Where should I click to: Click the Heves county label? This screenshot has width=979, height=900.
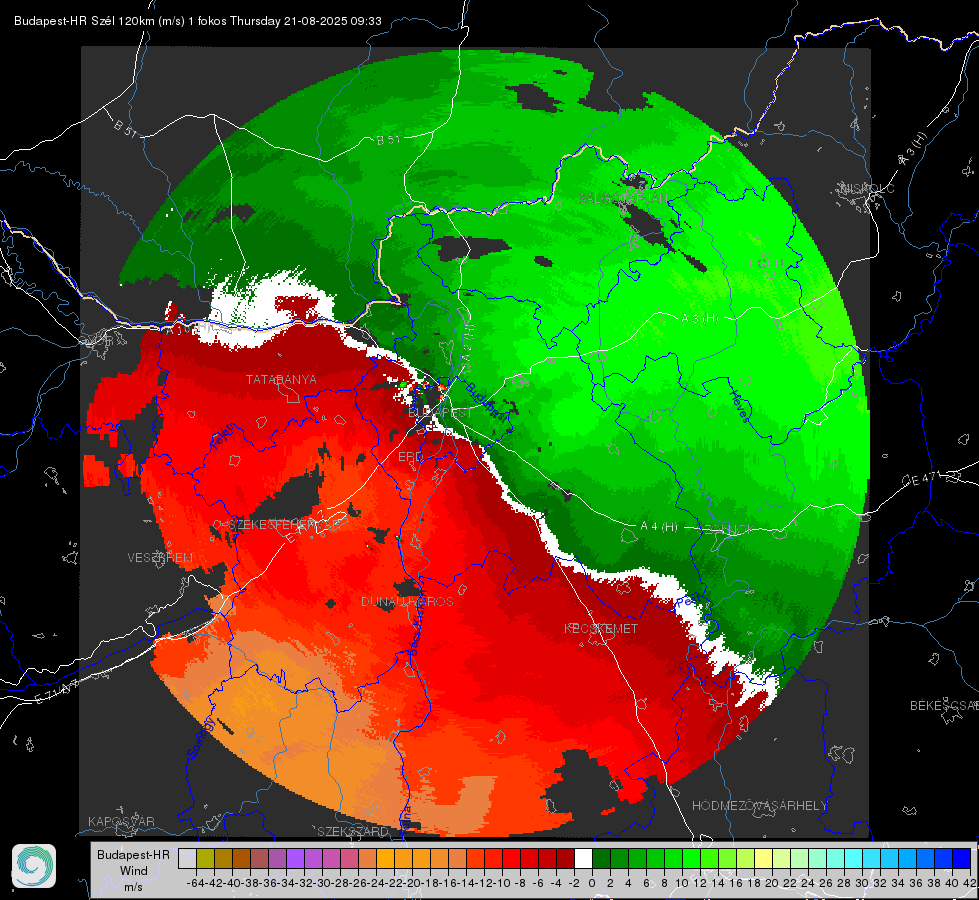click(x=739, y=407)
